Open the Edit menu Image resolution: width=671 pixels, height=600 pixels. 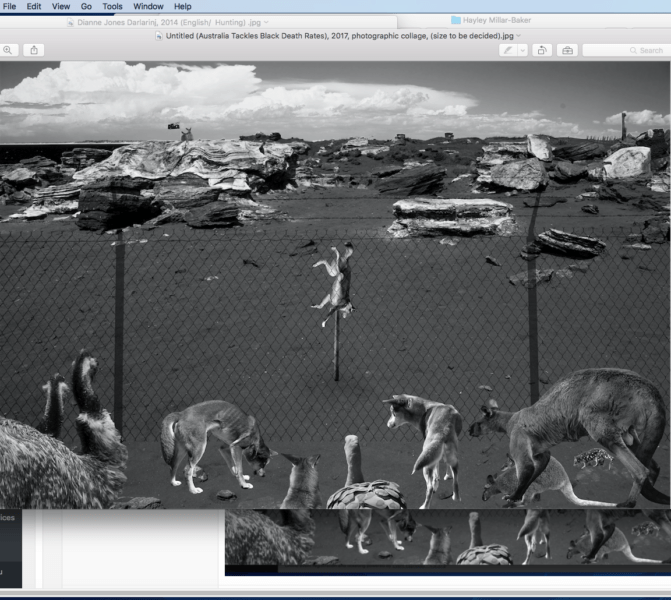tap(34, 6)
